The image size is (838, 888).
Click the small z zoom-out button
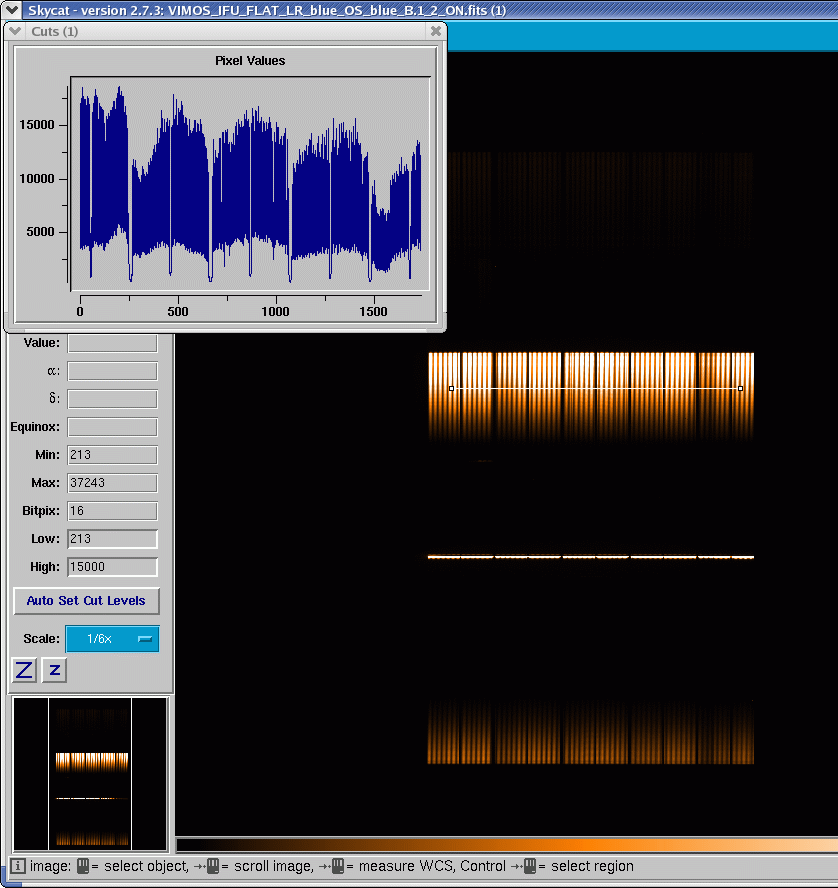point(54,671)
